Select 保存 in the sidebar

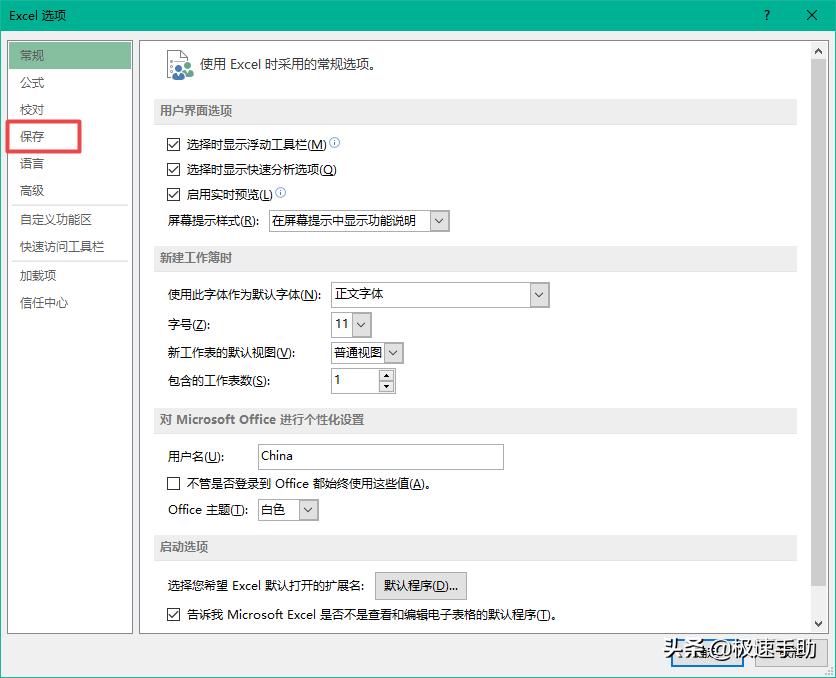point(31,136)
